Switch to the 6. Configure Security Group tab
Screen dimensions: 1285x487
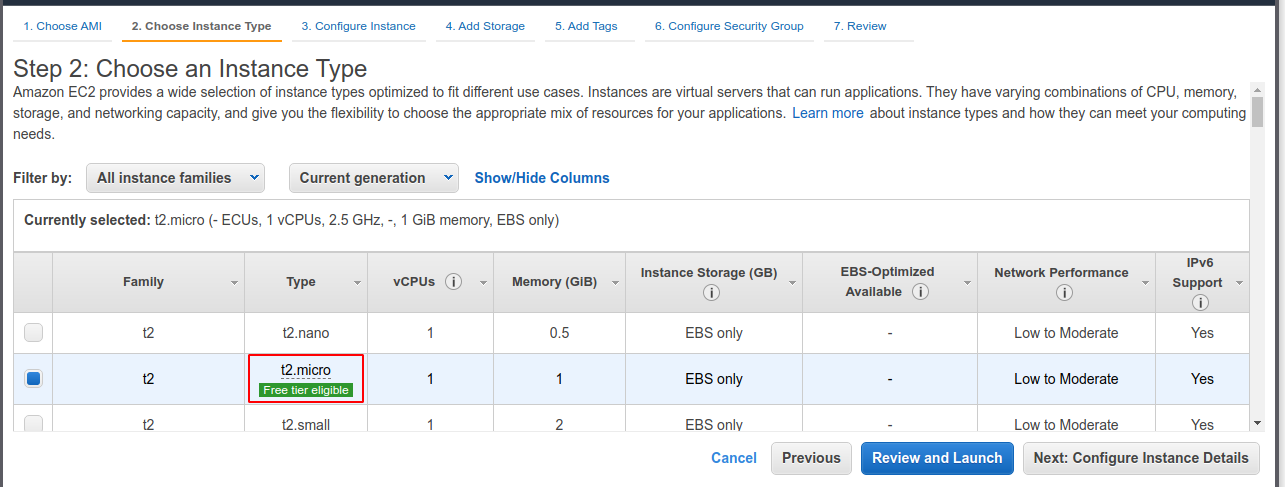click(x=729, y=26)
